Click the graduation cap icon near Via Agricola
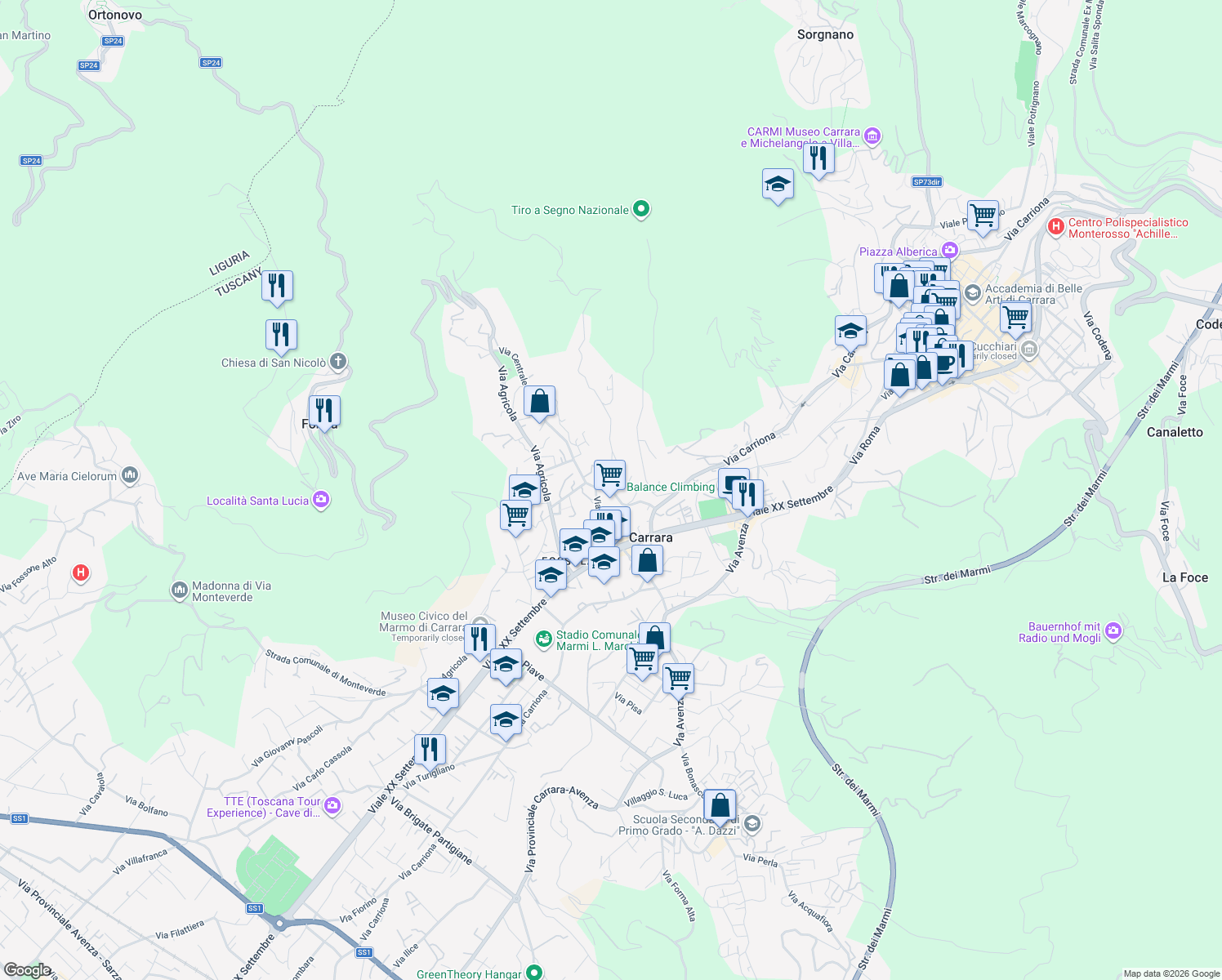Viewport: 1222px width, 980px height. point(524,488)
